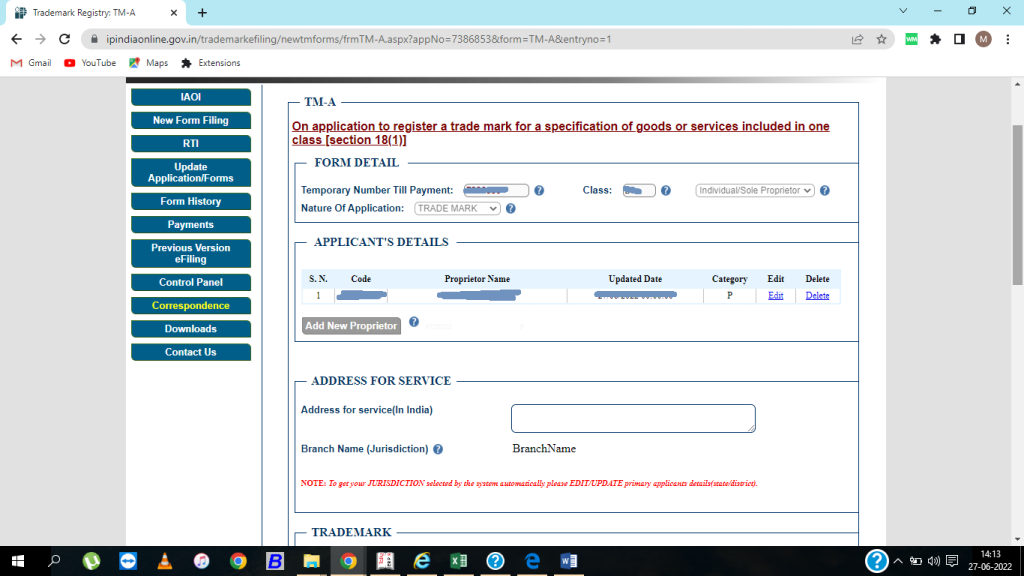Open the YouTube bookmark

[90, 63]
